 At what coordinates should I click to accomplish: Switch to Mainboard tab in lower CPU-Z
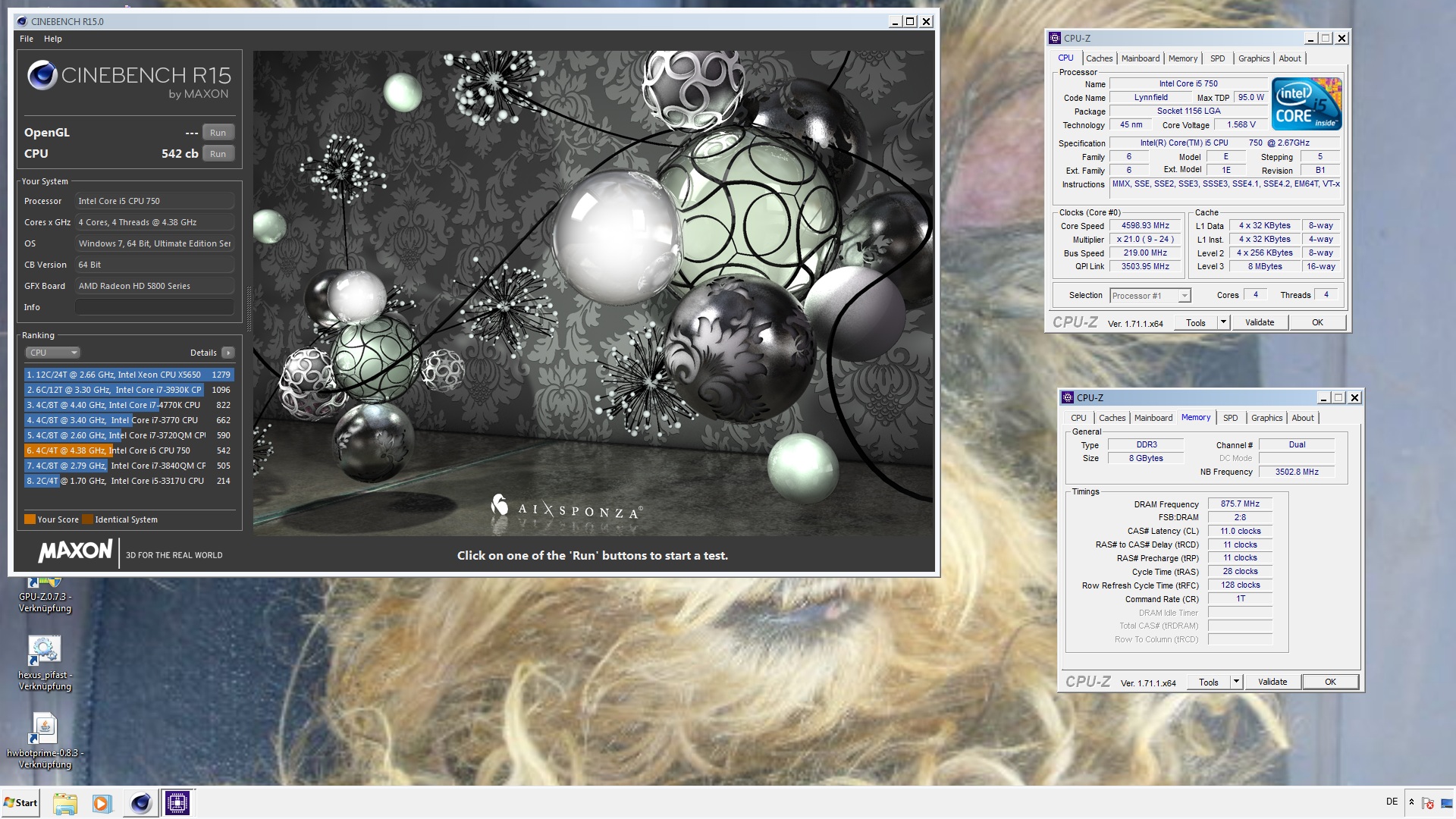click(1153, 418)
